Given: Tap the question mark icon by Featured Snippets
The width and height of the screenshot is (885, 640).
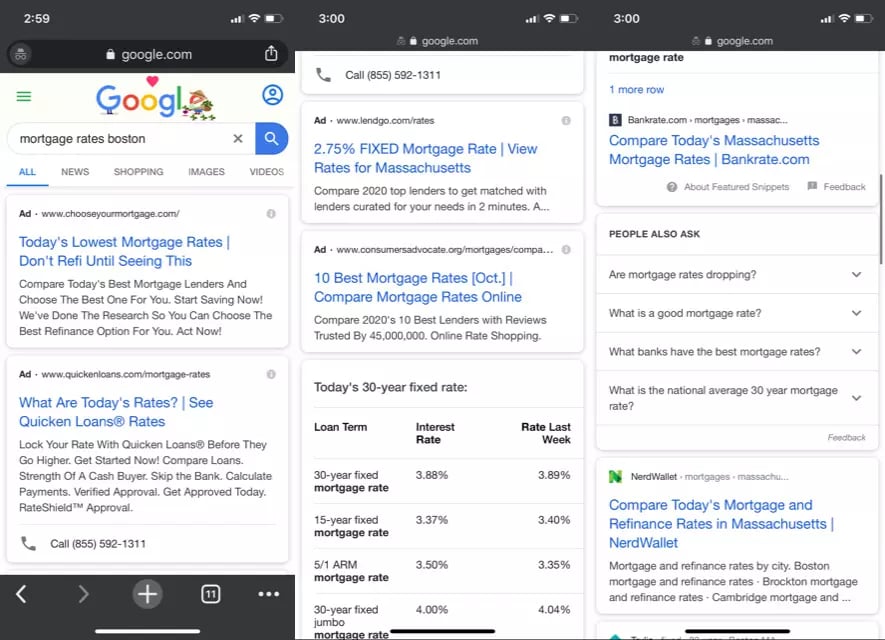Looking at the screenshot, I should pos(672,187).
